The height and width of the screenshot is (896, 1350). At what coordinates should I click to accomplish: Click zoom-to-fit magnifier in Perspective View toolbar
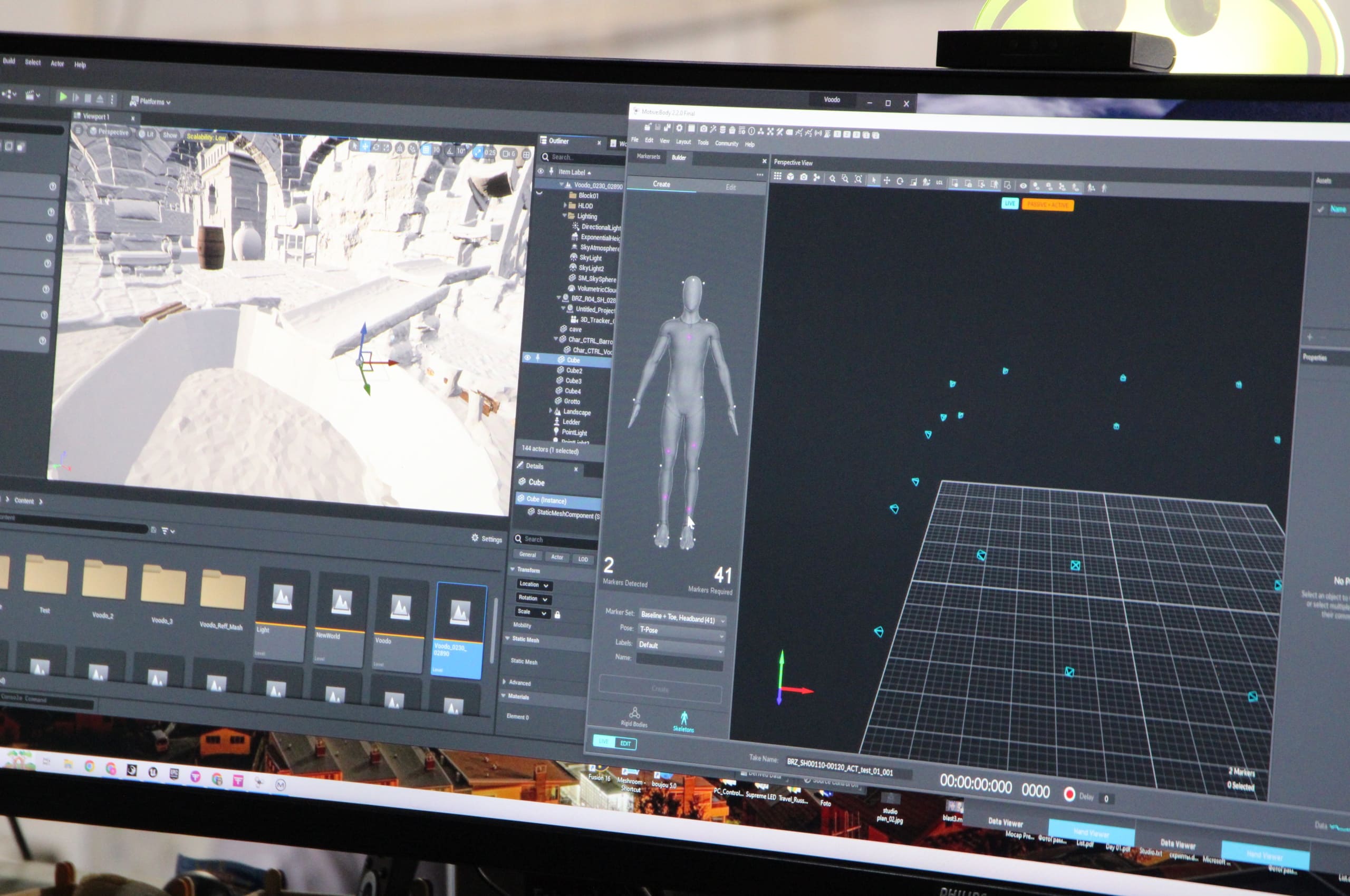(x=859, y=179)
